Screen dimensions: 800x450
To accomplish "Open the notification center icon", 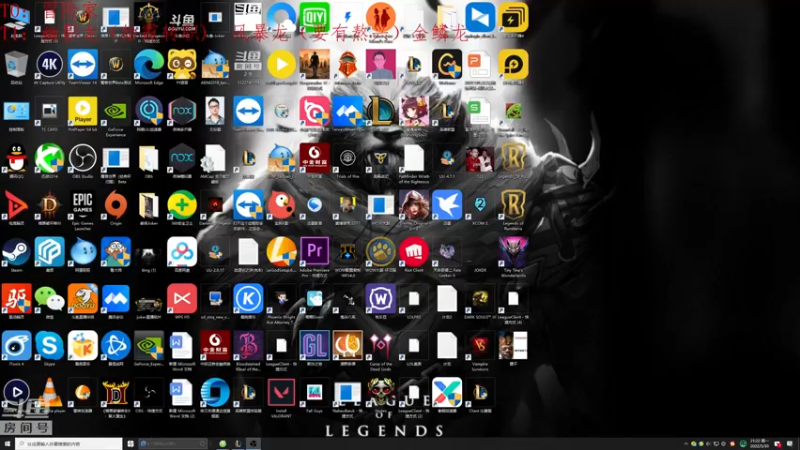I will [x=790, y=444].
